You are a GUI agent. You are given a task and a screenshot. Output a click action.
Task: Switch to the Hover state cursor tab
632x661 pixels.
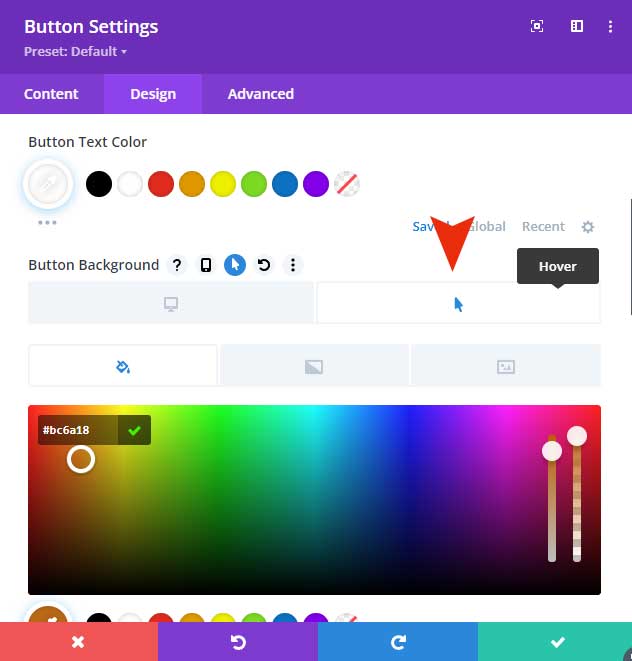pos(458,303)
